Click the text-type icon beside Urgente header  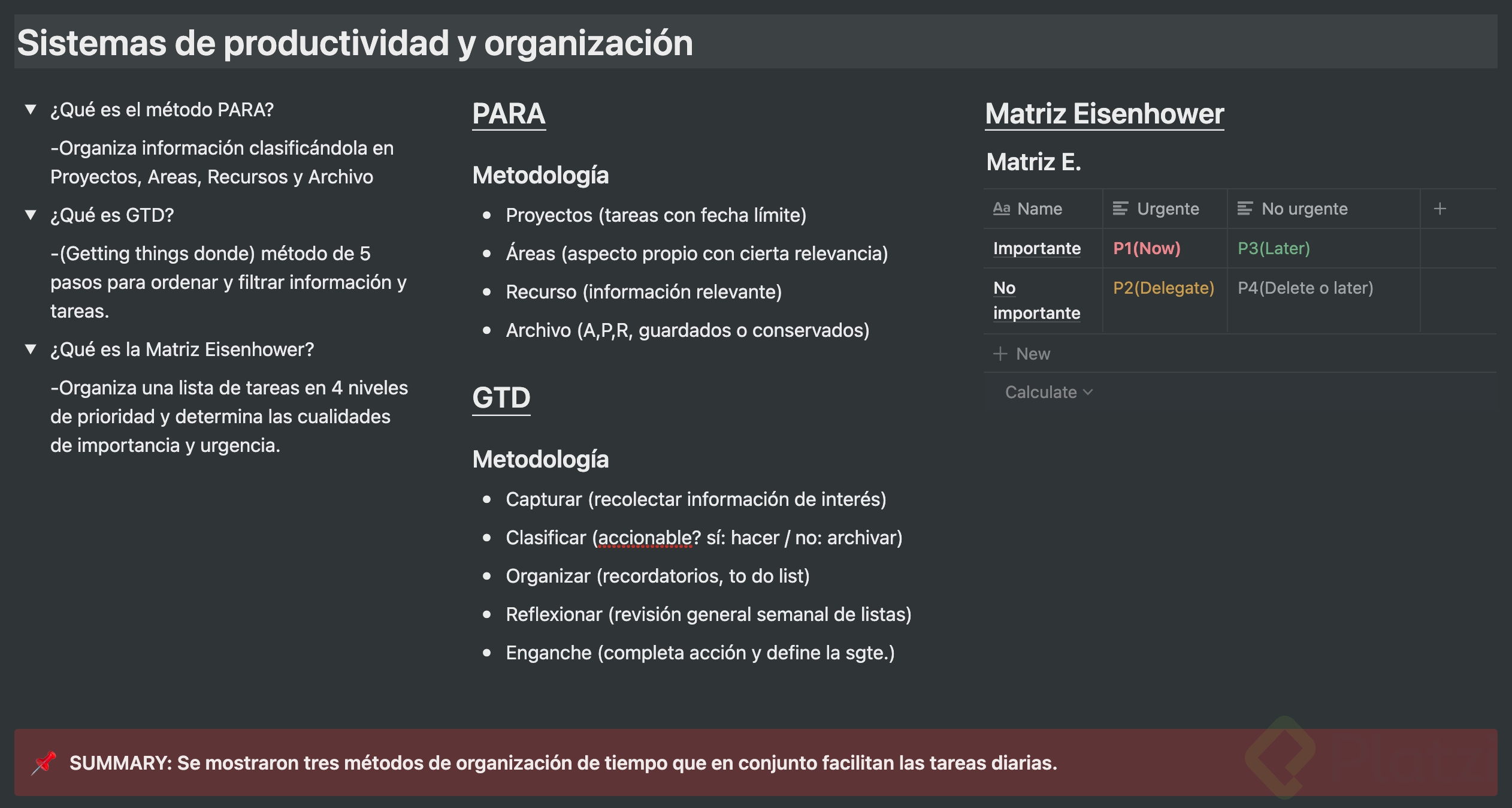[x=1121, y=209]
